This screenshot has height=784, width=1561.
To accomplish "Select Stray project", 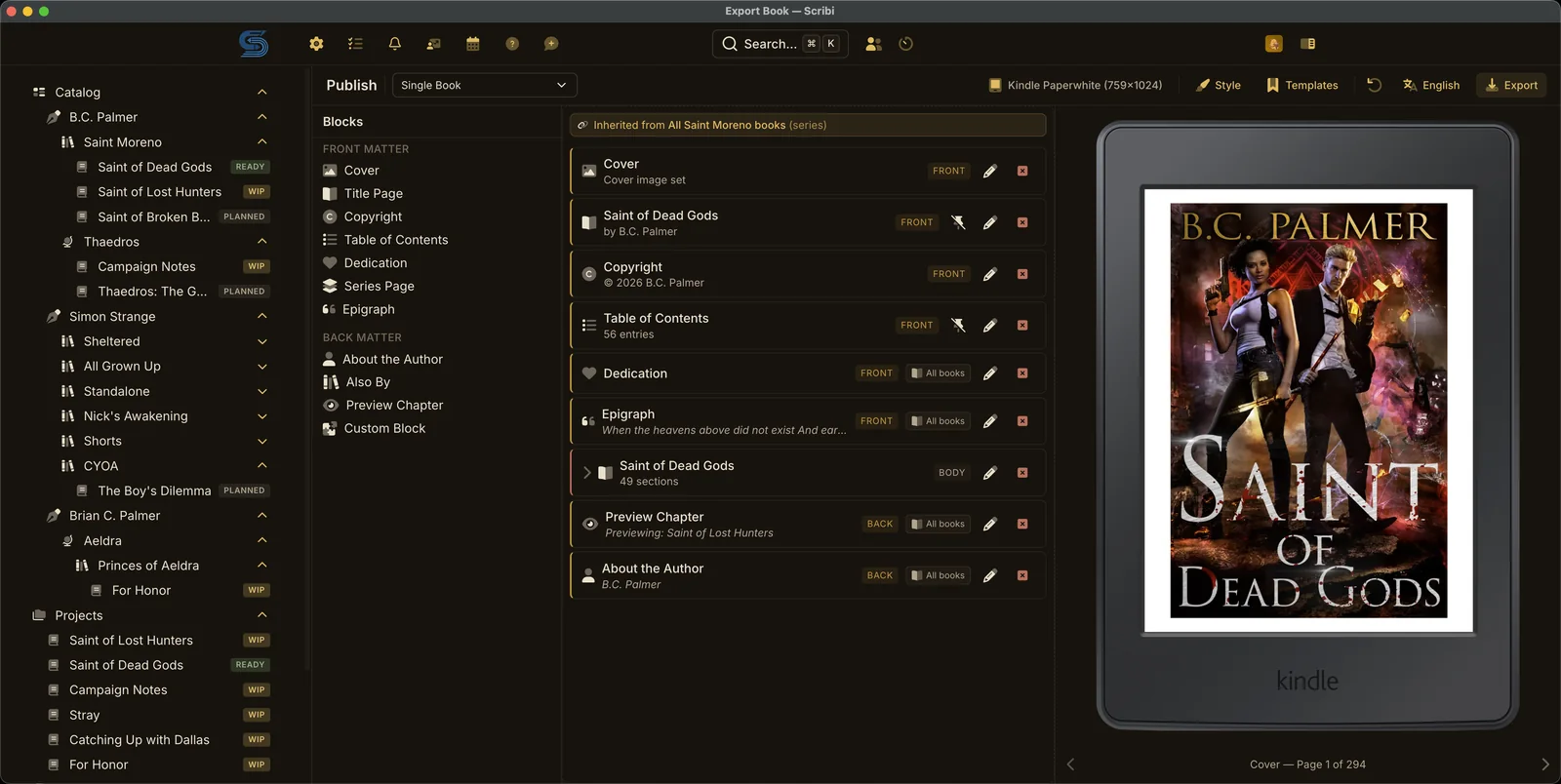I will coord(84,715).
